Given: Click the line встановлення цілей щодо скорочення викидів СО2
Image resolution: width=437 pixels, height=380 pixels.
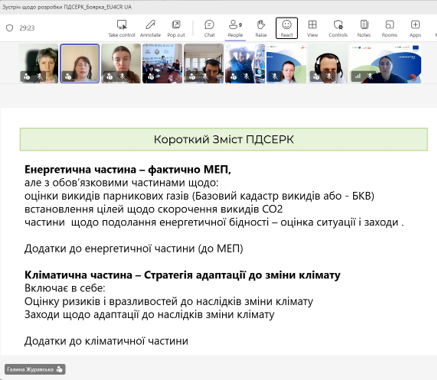Looking at the screenshot, I should coord(153,209).
